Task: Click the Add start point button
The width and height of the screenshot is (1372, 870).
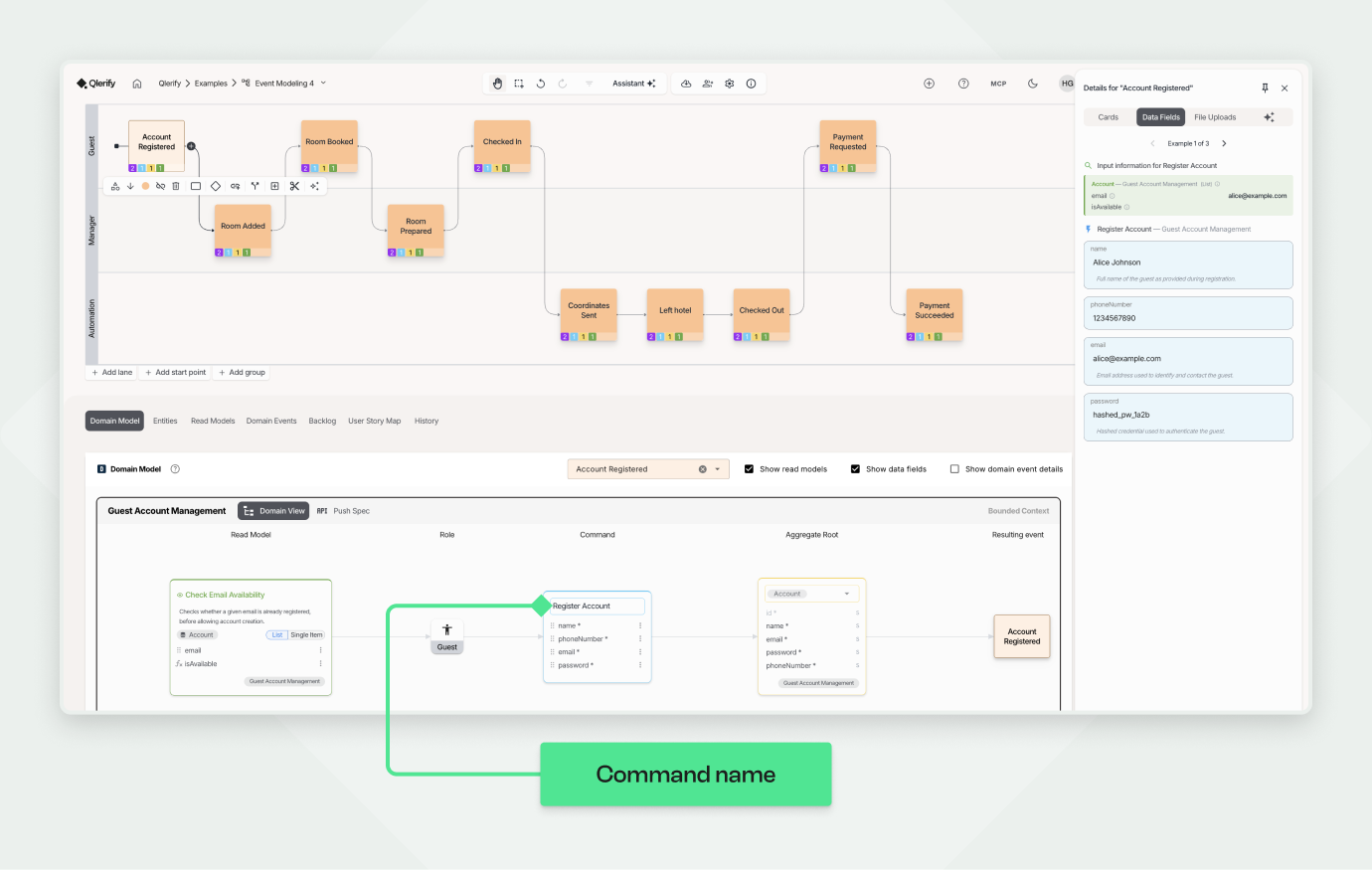Action: pyautogui.click(x=175, y=373)
